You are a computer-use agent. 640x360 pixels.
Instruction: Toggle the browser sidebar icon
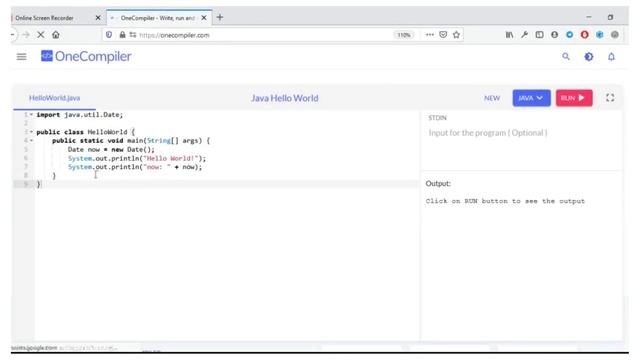(x=540, y=35)
